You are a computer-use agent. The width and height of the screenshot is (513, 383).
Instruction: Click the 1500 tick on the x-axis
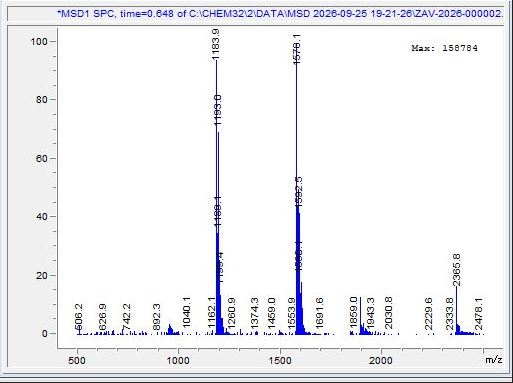tap(280, 360)
